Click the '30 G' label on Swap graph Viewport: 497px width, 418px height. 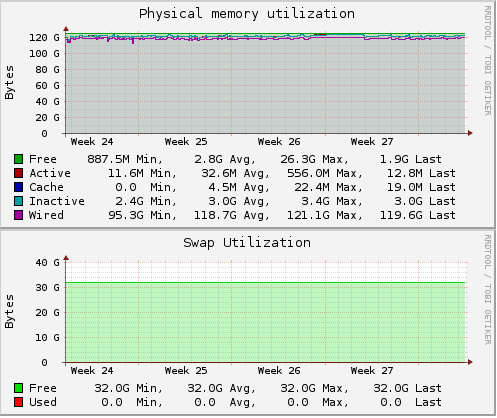[x=47, y=288]
